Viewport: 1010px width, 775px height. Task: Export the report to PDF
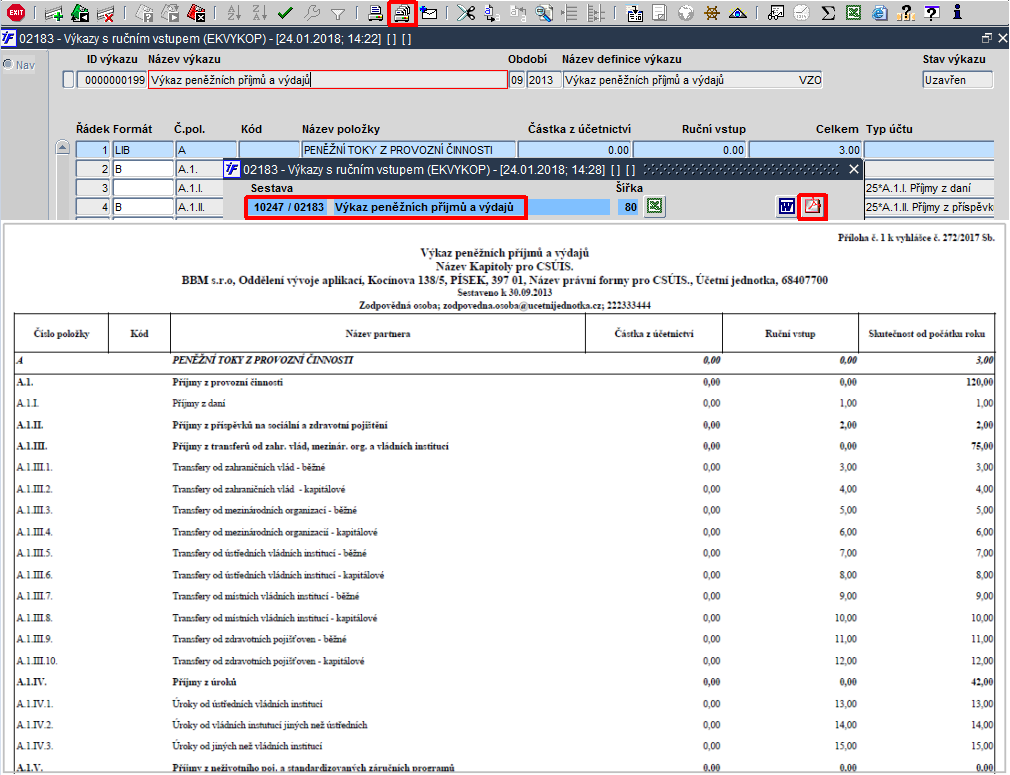click(x=812, y=207)
